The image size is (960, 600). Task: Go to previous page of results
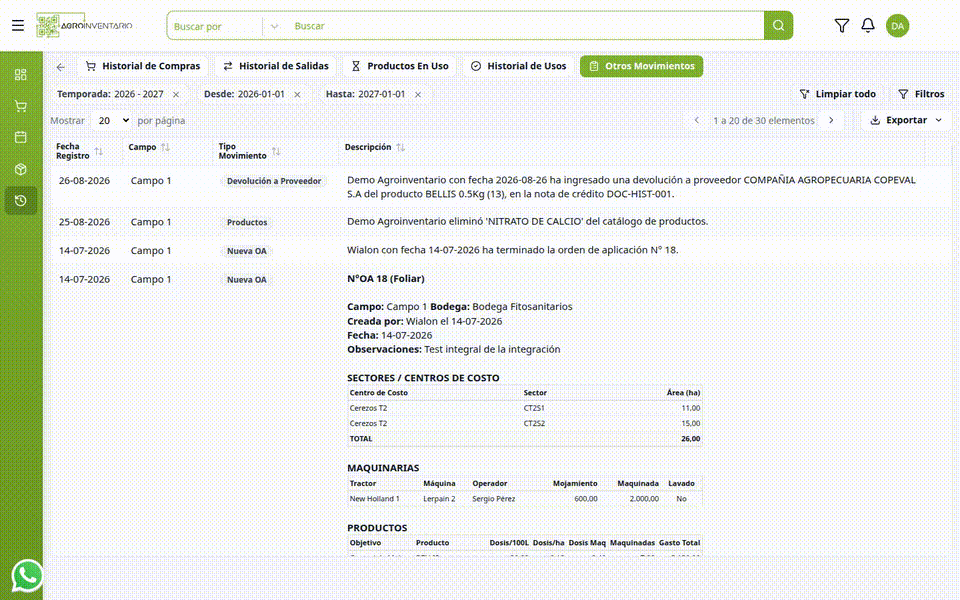click(x=696, y=121)
